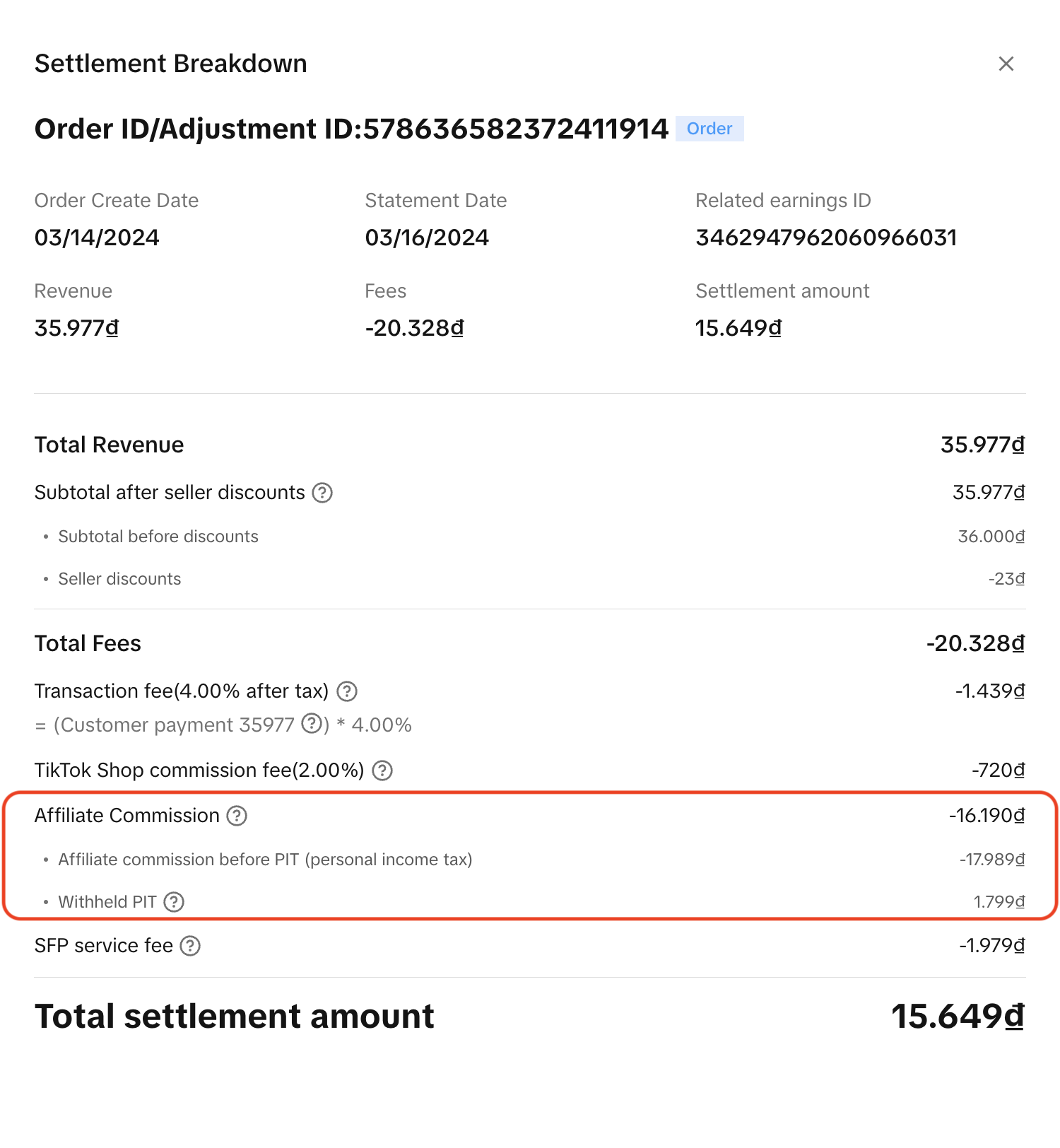
Task: Show the Transaction fee help tooltip
Action: [347, 691]
